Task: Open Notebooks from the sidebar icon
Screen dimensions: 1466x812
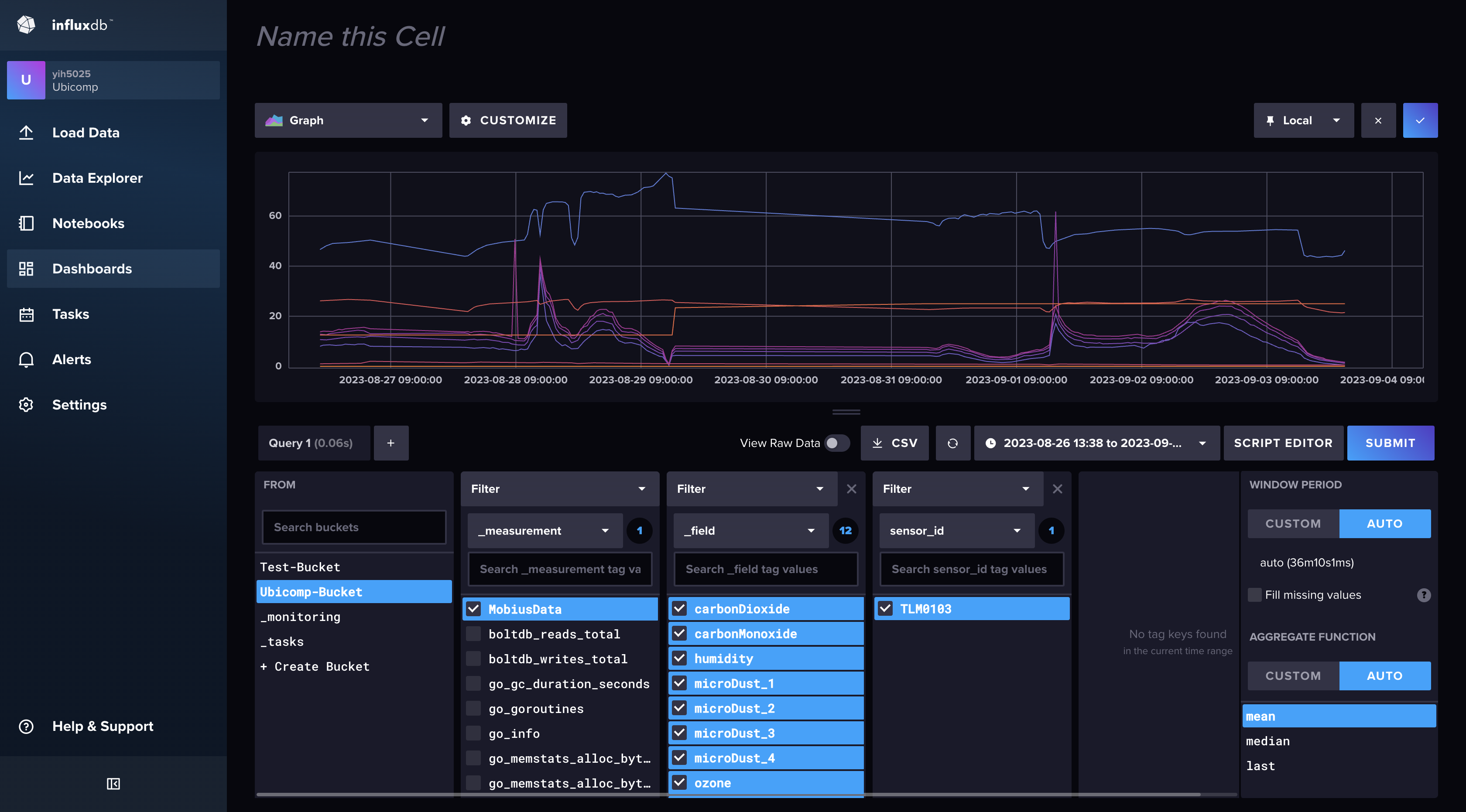Action: (x=26, y=223)
